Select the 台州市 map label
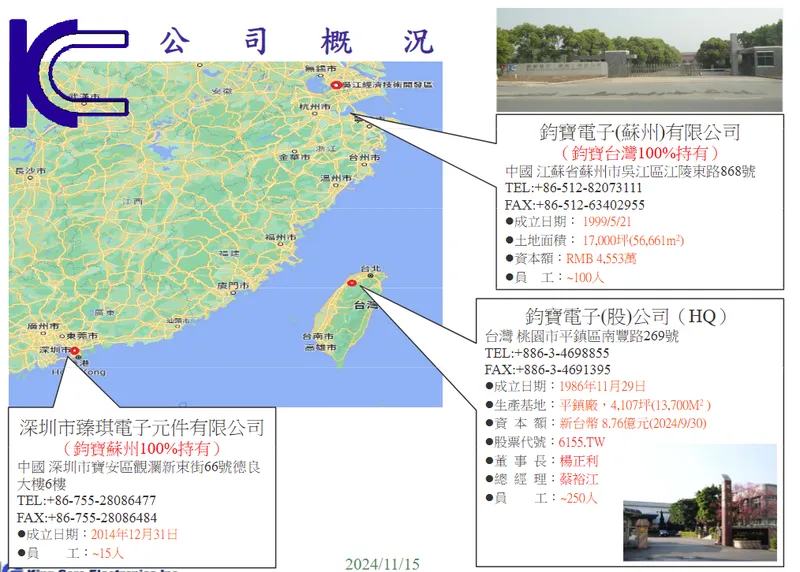Viewport: 800px width, 572px height. click(364, 157)
